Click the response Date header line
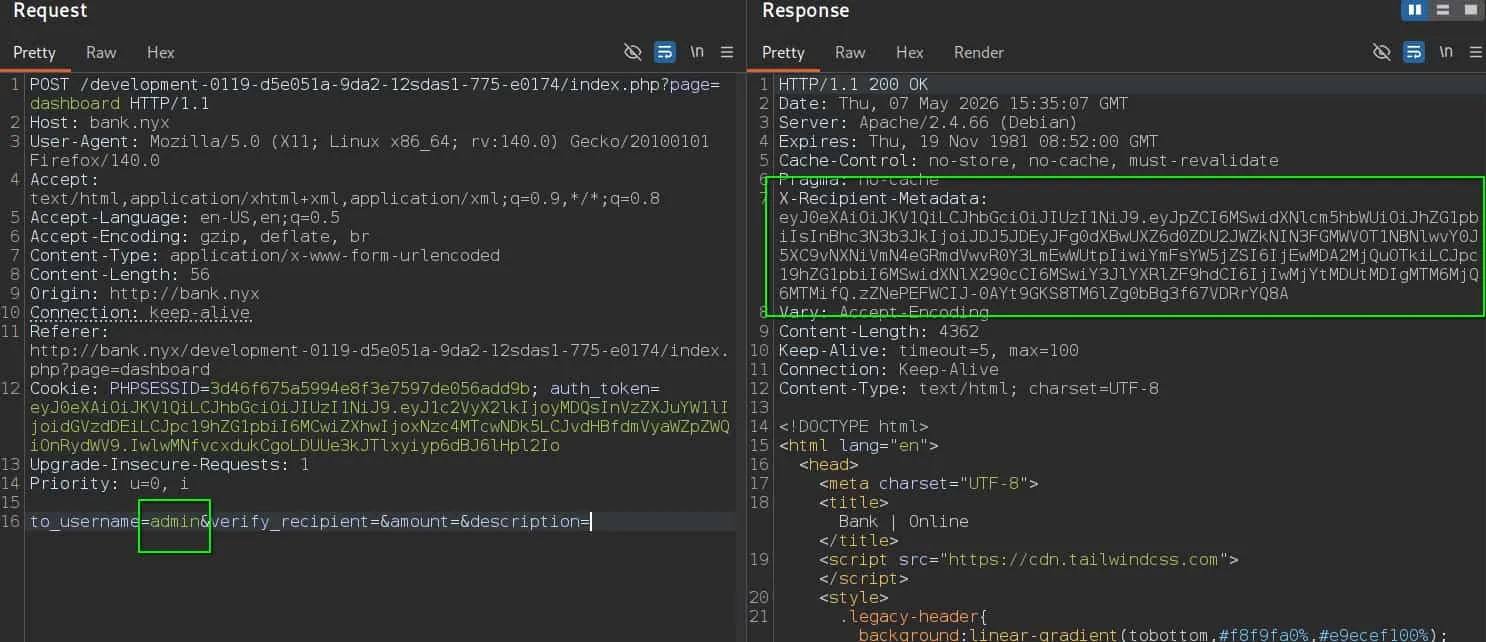Screen dimensions: 1486x642 click(x=954, y=104)
